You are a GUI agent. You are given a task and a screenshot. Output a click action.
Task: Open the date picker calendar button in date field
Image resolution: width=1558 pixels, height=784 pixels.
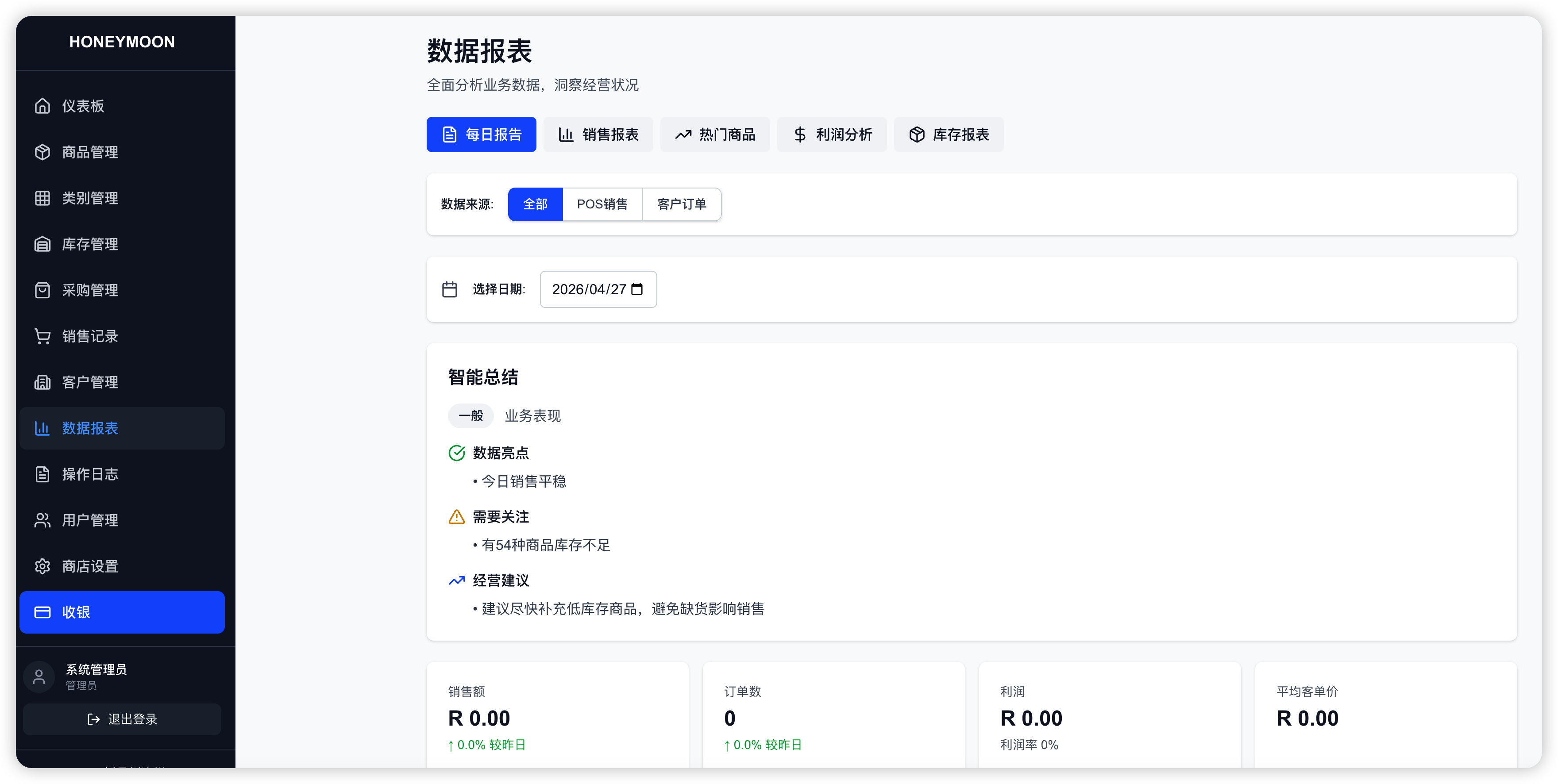pos(637,289)
